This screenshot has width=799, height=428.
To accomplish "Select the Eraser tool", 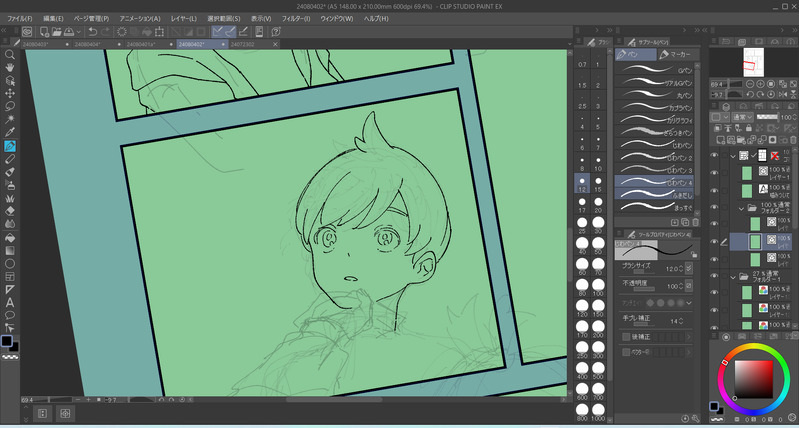I will 9,210.
